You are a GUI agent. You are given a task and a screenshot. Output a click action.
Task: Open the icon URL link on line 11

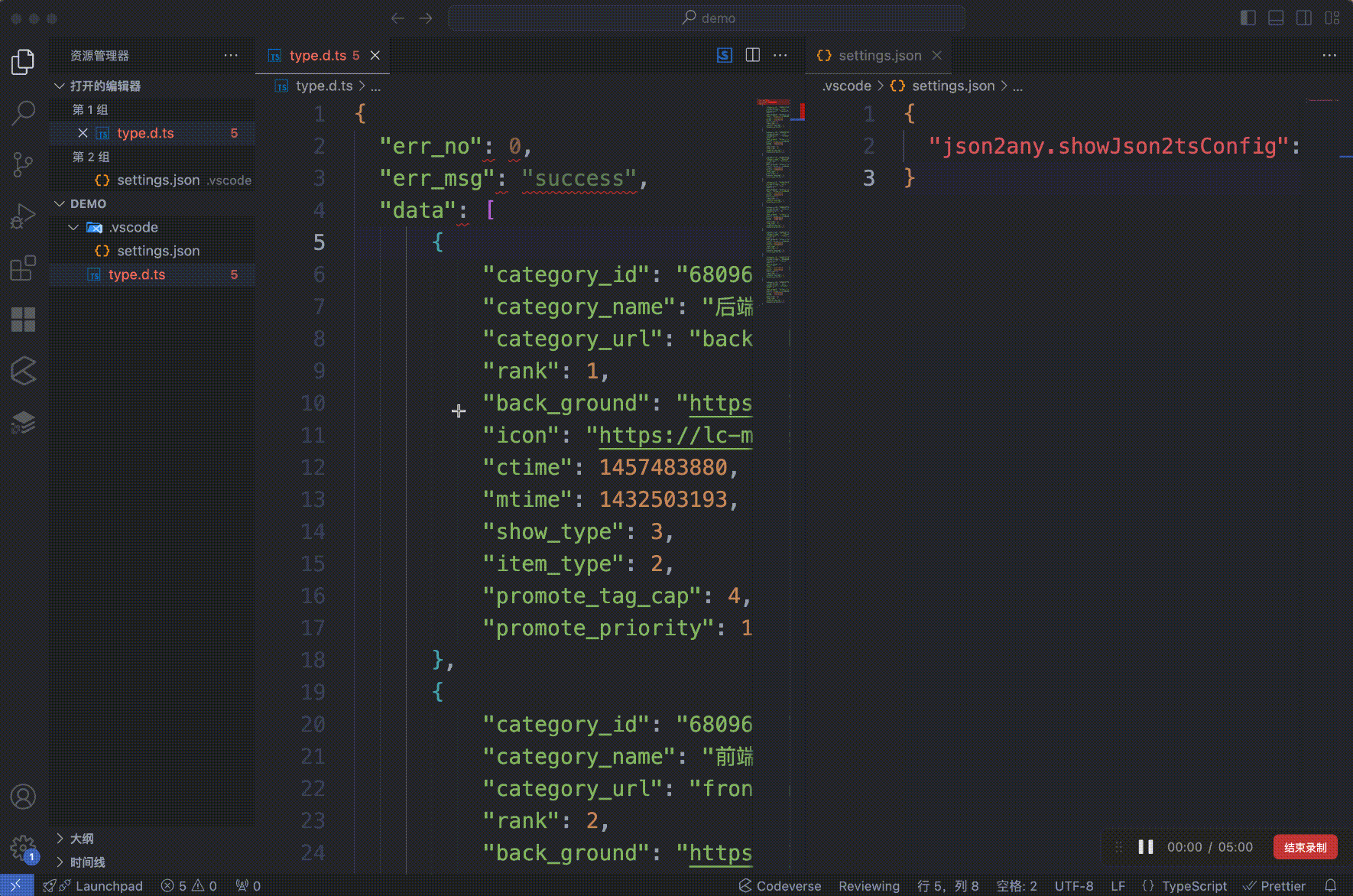tap(676, 435)
